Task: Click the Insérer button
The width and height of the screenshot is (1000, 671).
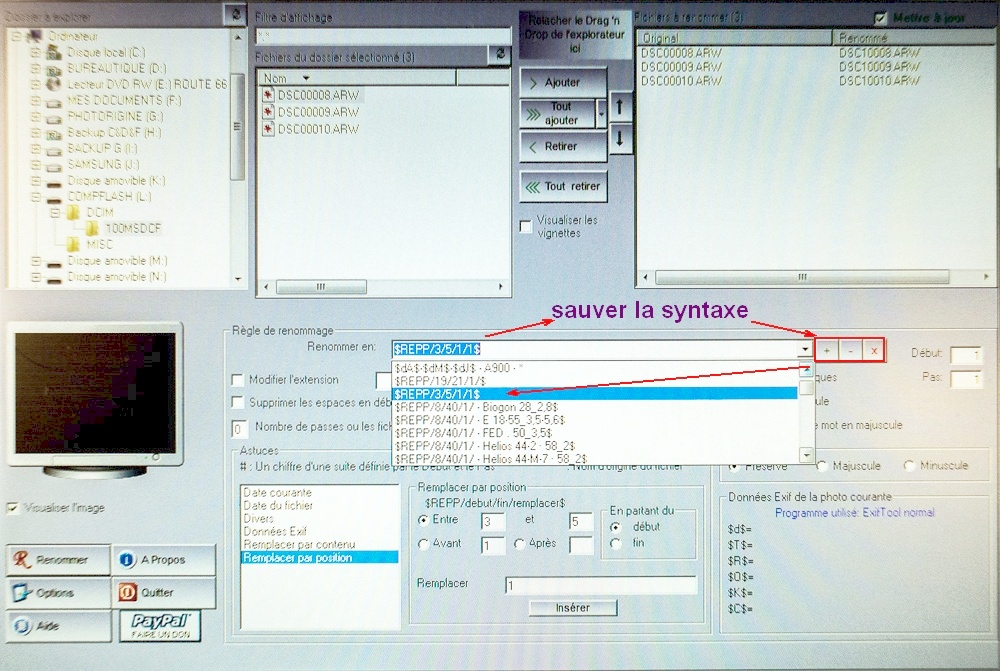Action: [572, 608]
